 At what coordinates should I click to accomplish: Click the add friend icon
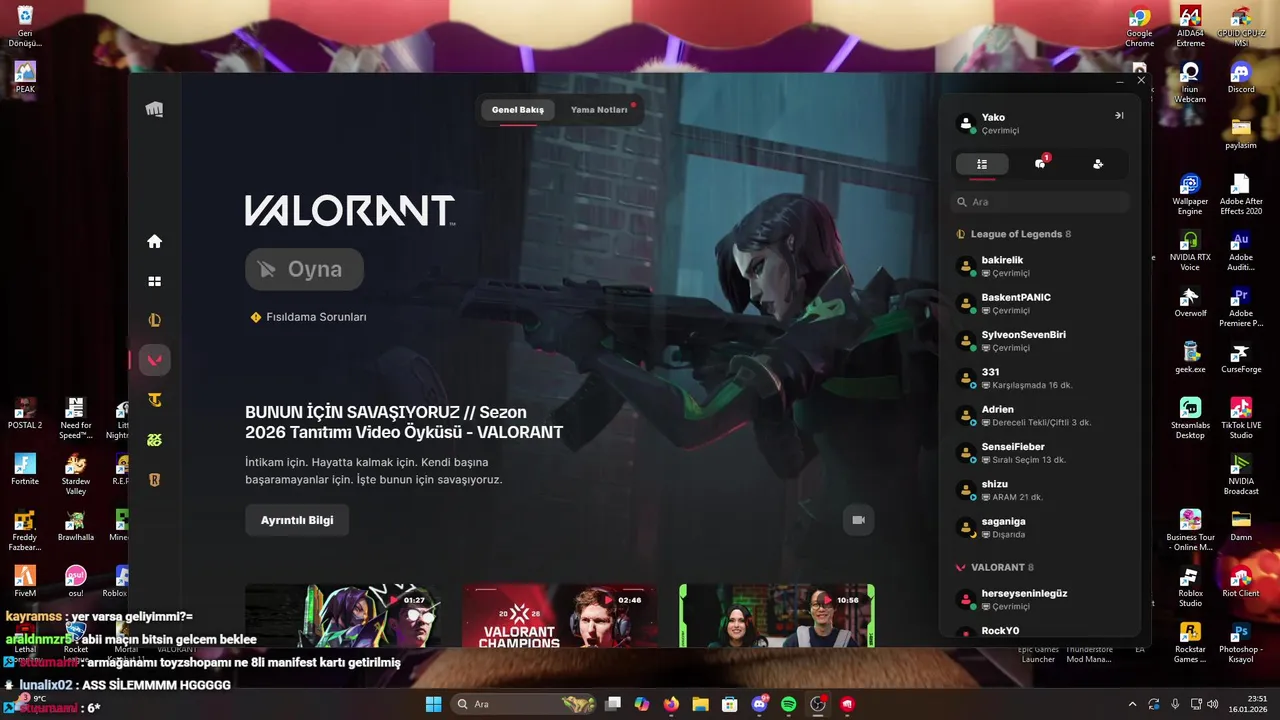tap(1098, 164)
